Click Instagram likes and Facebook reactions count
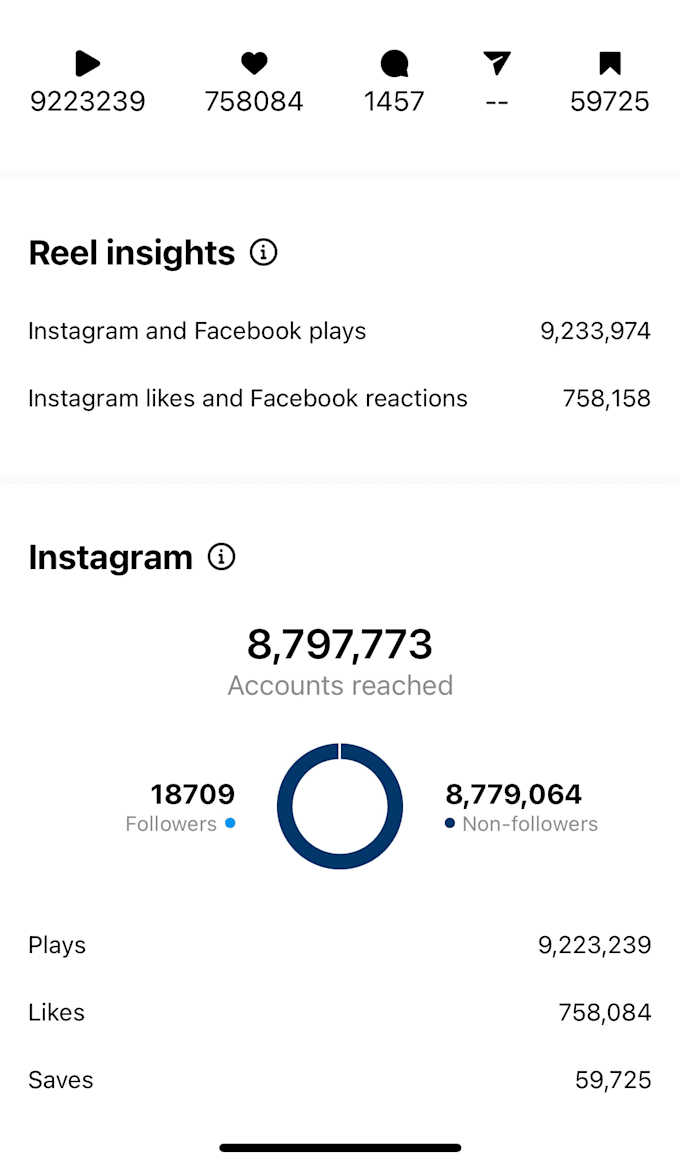Screen dimensions: 680x1166 click(605, 398)
